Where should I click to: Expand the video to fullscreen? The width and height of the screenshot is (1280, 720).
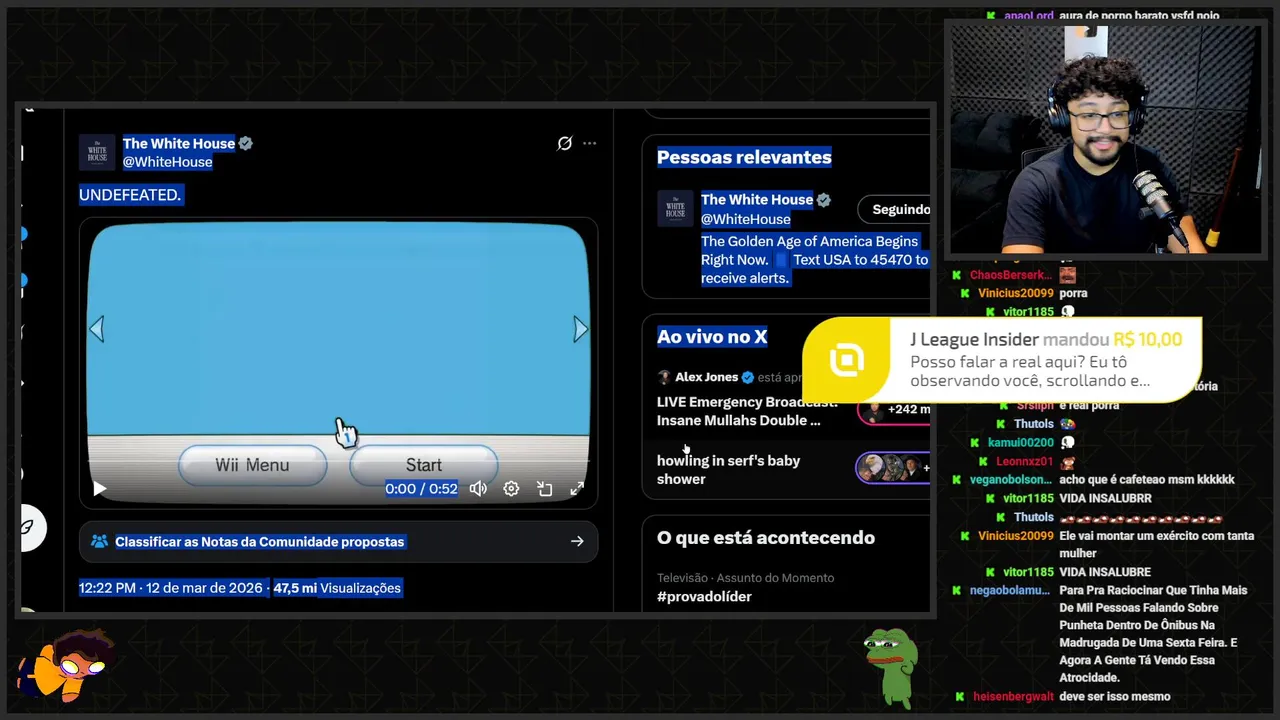(577, 489)
